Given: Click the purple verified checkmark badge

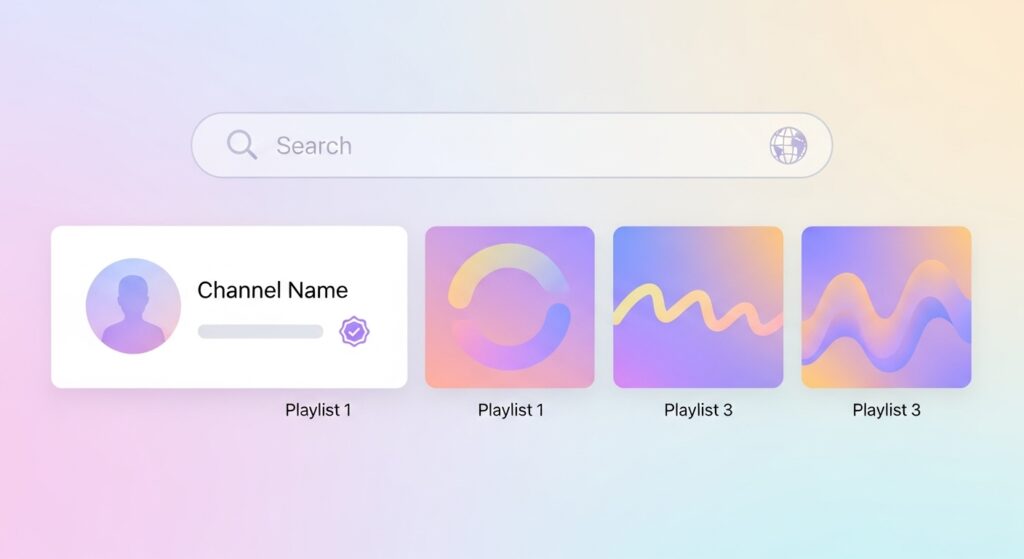Looking at the screenshot, I should coord(354,332).
